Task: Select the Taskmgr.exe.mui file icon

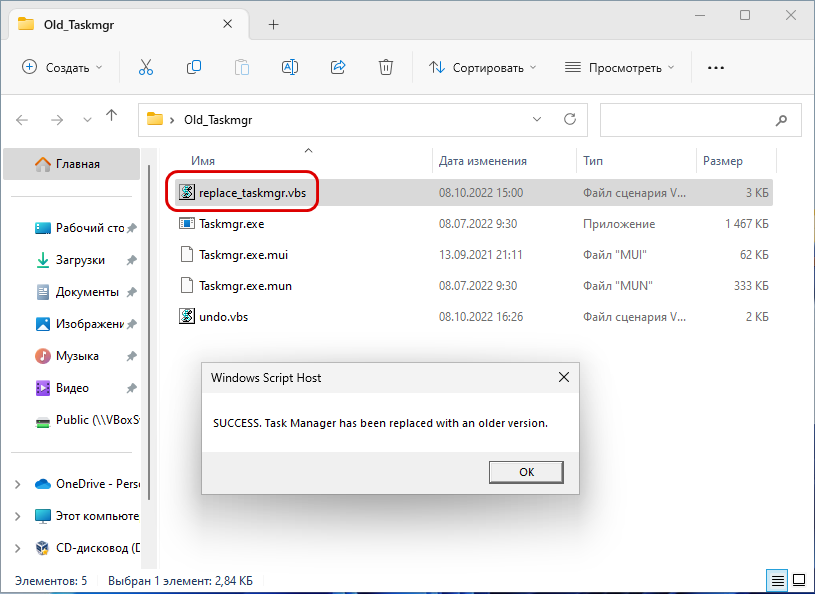Action: 187,255
